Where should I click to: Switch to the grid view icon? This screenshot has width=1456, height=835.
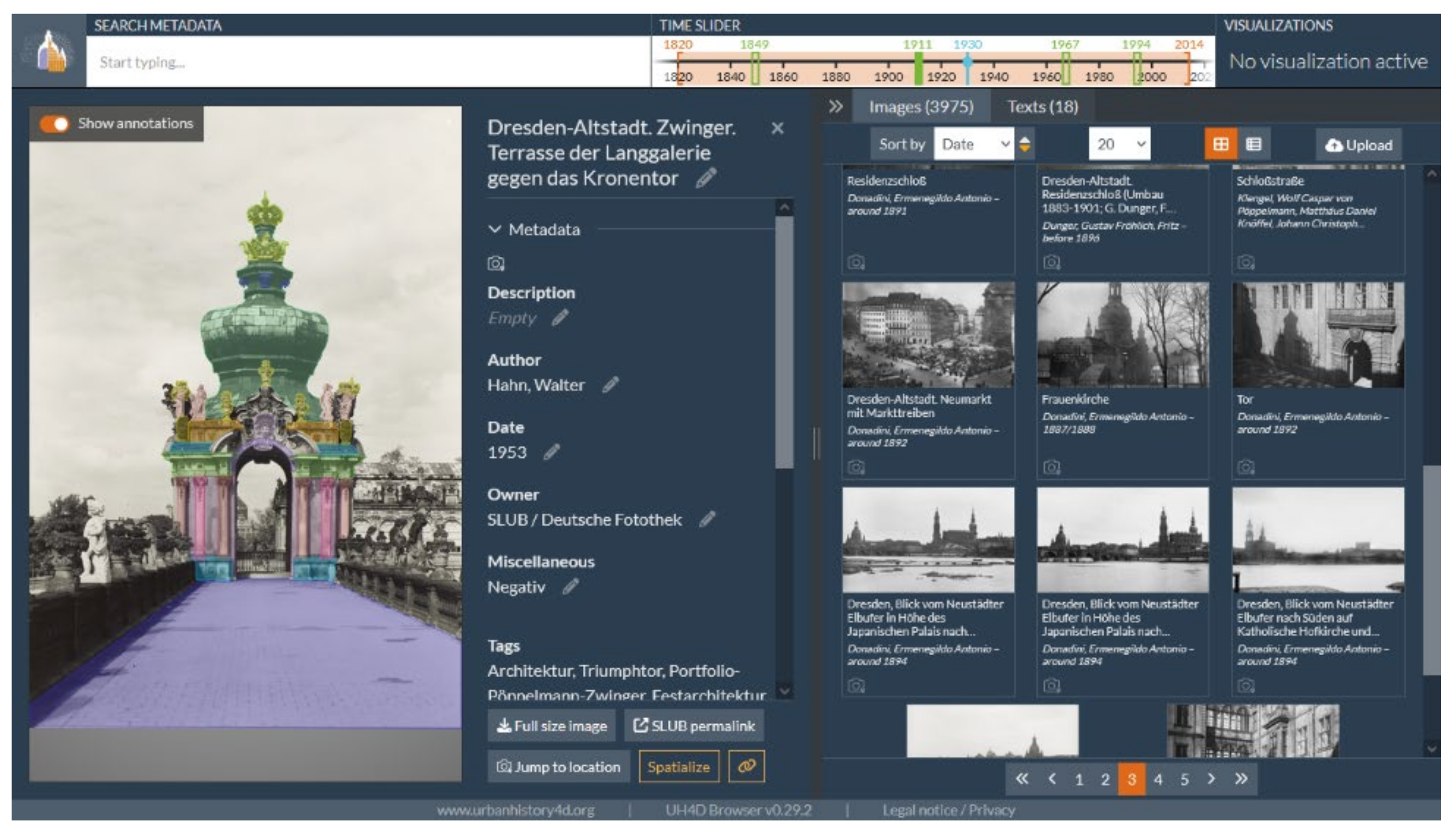tap(1220, 144)
